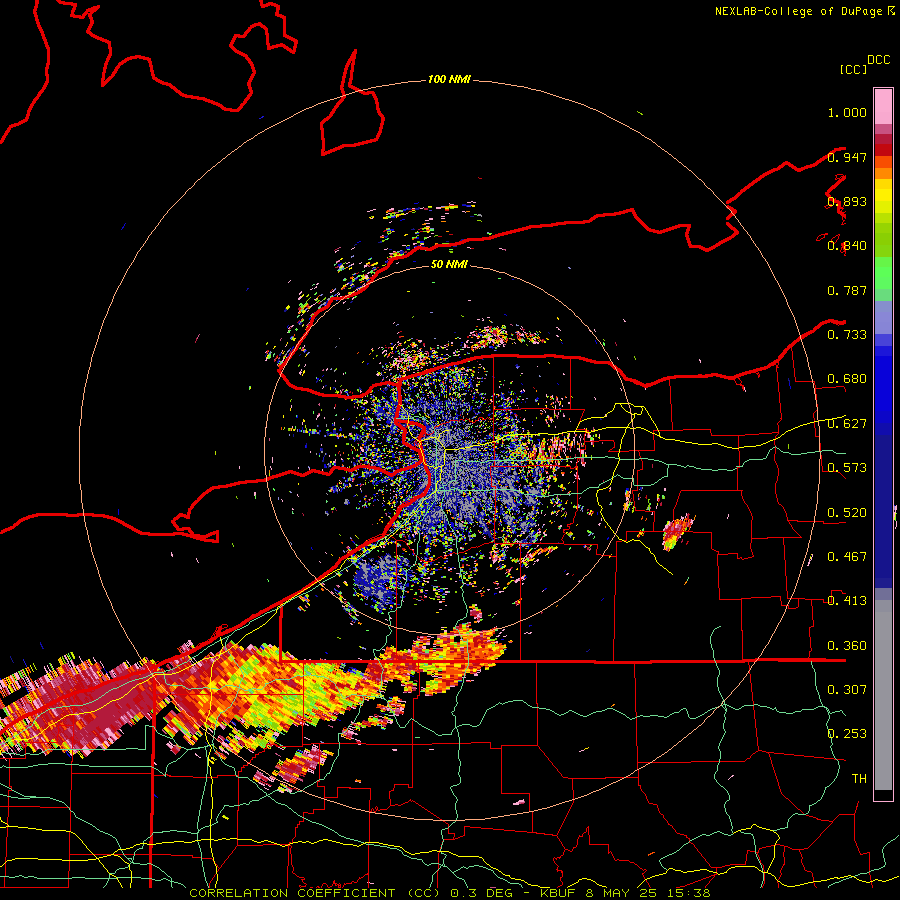Click the 0.787 color scale value

(847, 290)
